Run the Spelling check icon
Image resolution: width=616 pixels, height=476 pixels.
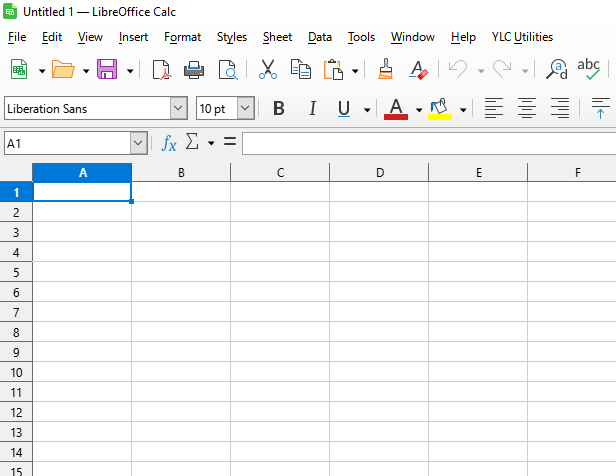[589, 70]
